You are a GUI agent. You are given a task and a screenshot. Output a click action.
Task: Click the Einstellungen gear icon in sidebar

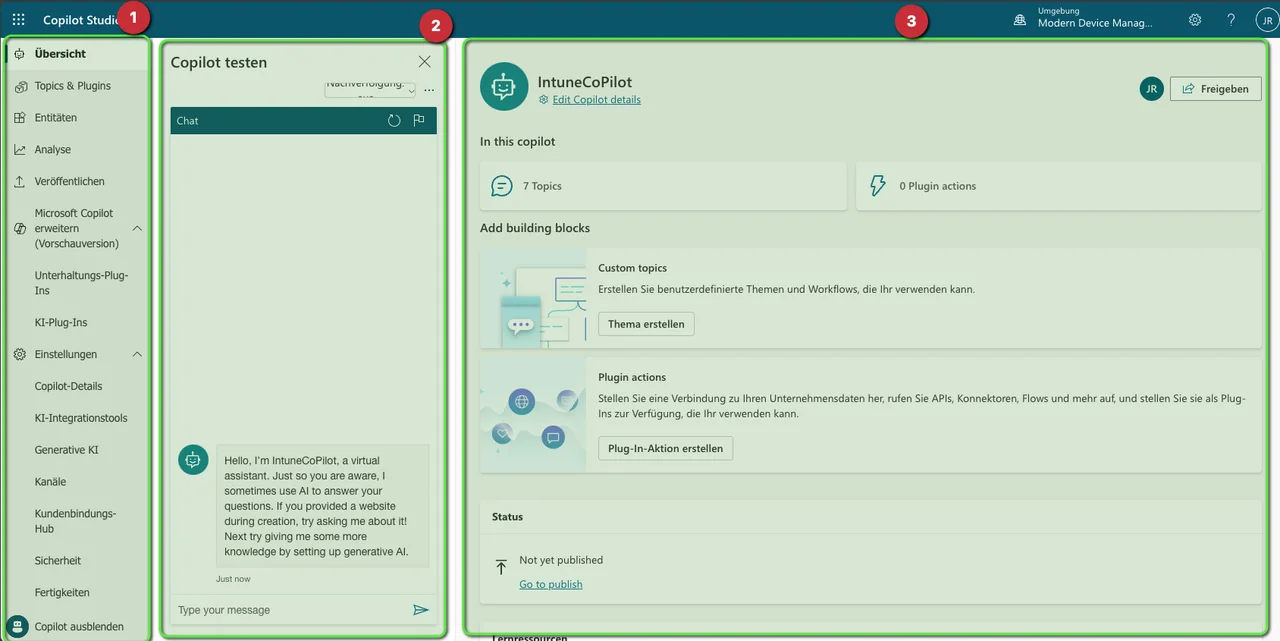pyautogui.click(x=20, y=355)
